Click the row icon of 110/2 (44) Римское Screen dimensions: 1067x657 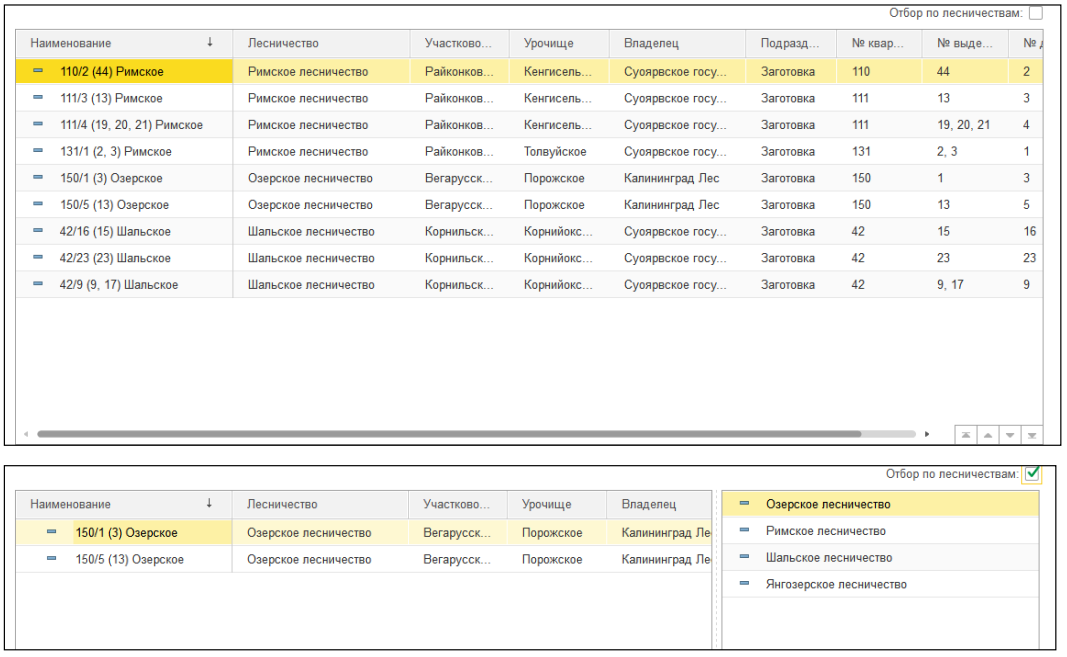coord(38,71)
